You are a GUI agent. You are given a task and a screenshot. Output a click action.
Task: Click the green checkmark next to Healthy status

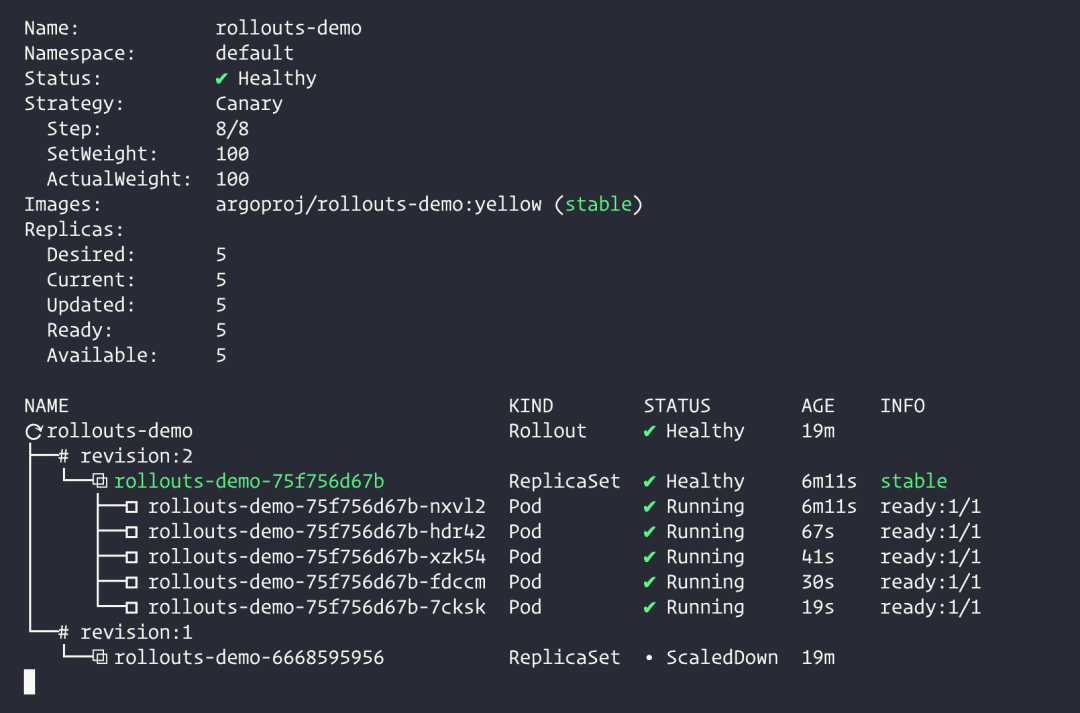[x=222, y=79]
